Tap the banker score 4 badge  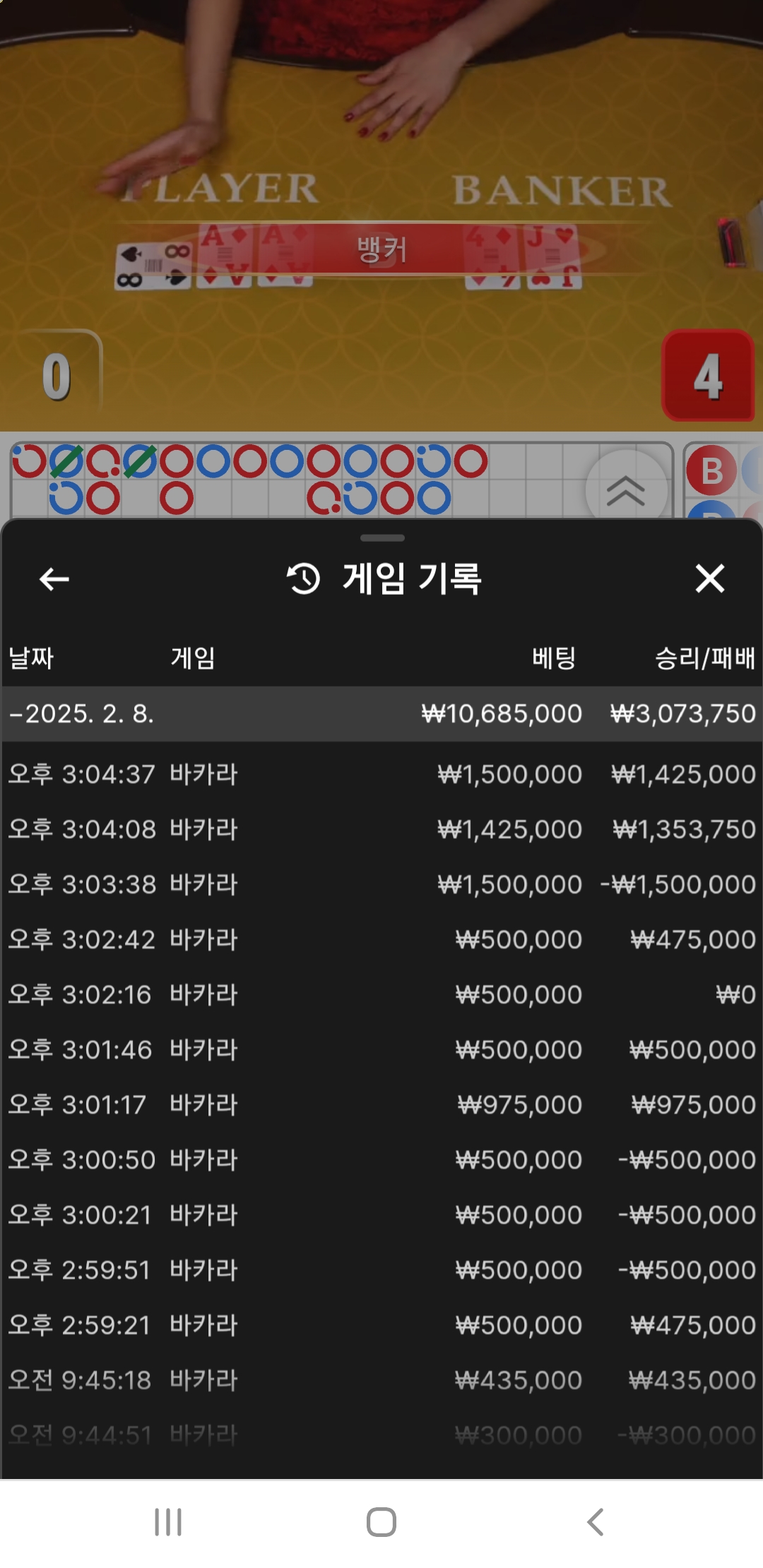click(708, 375)
